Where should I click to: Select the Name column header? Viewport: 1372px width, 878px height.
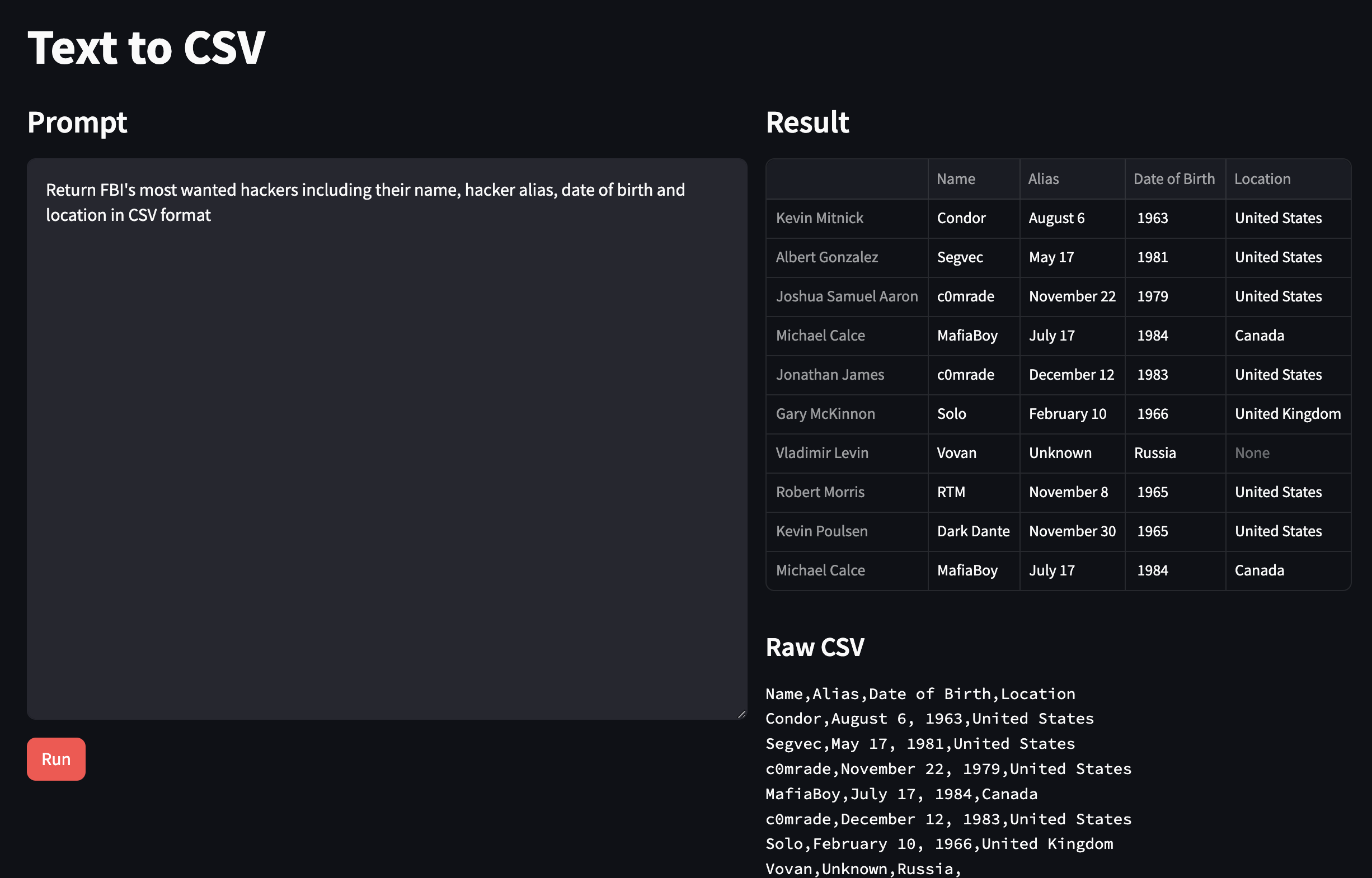tap(956, 178)
